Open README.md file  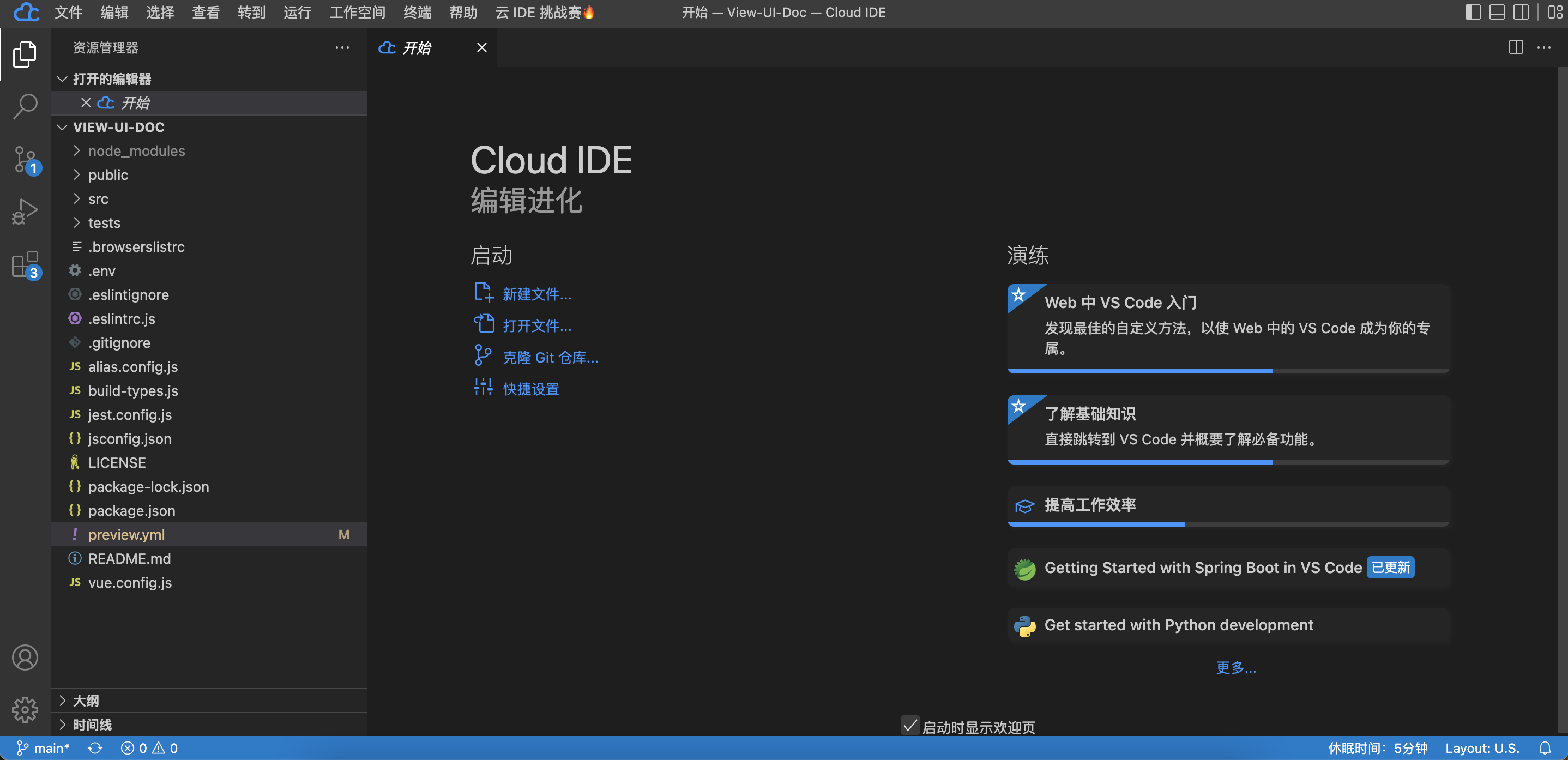coord(209,559)
